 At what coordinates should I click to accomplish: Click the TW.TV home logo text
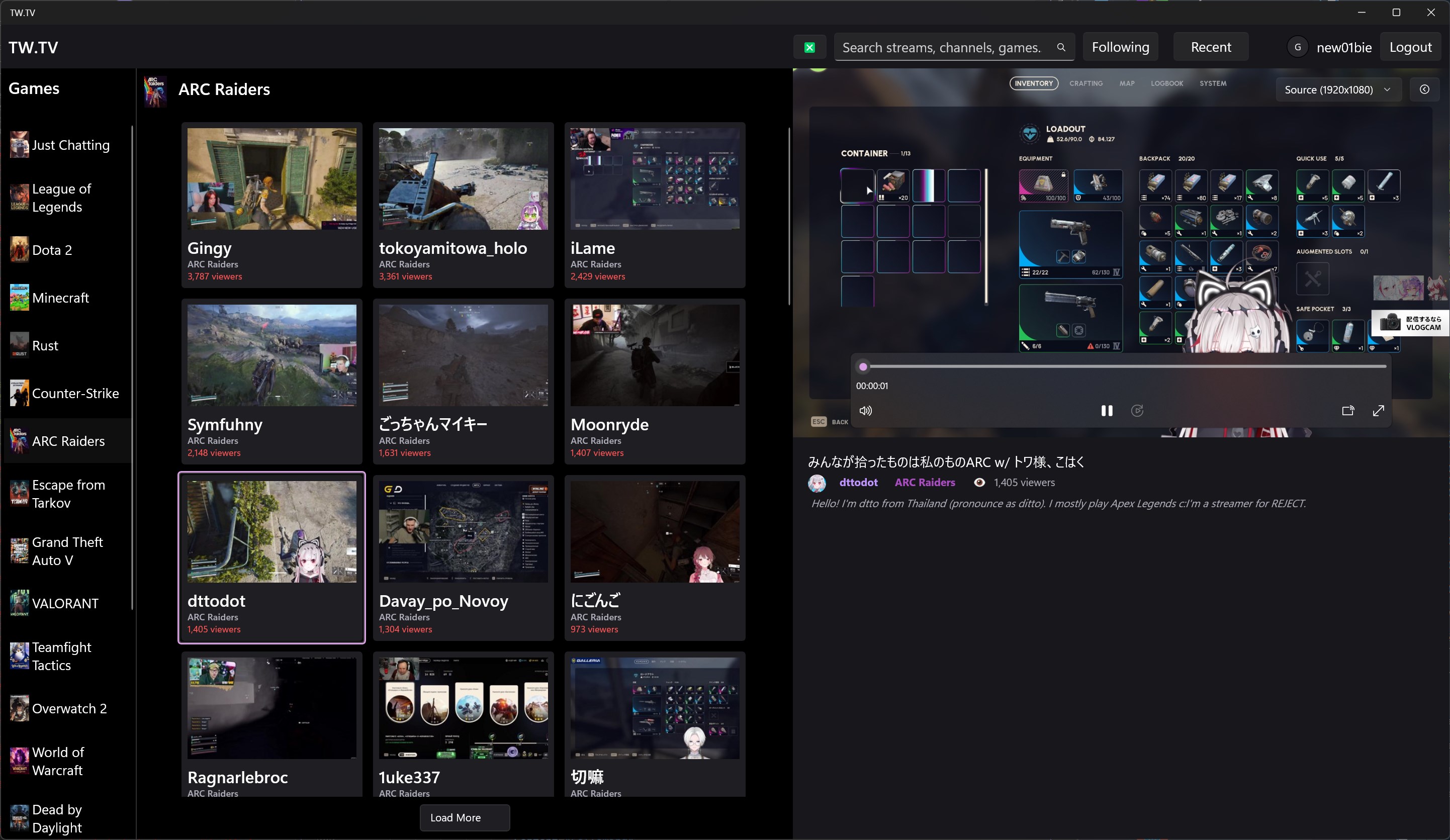[33, 47]
